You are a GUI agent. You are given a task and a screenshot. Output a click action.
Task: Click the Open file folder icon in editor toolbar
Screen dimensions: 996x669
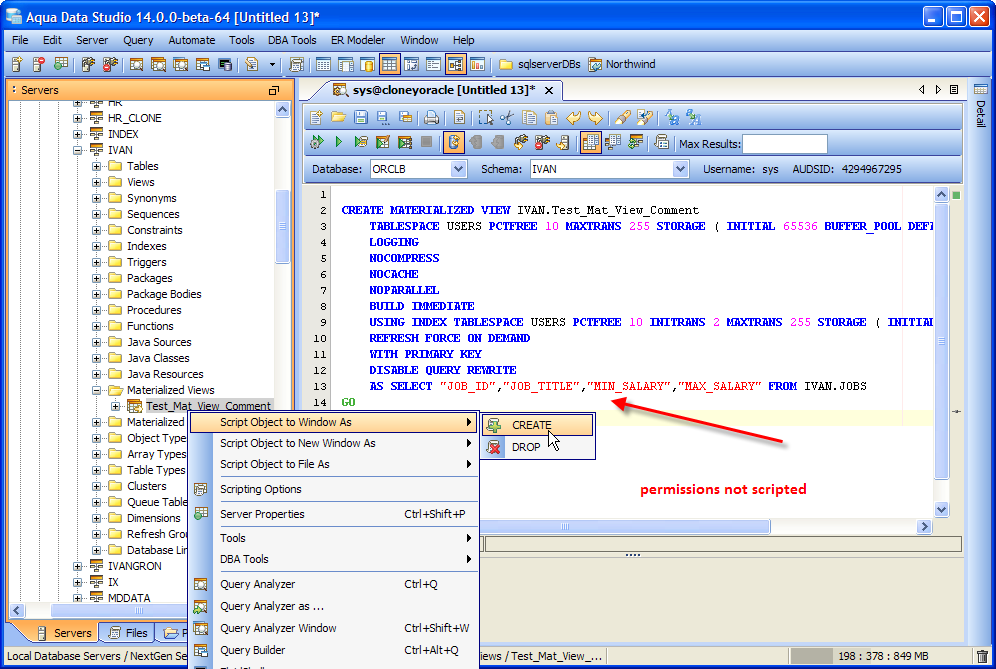coord(339,118)
